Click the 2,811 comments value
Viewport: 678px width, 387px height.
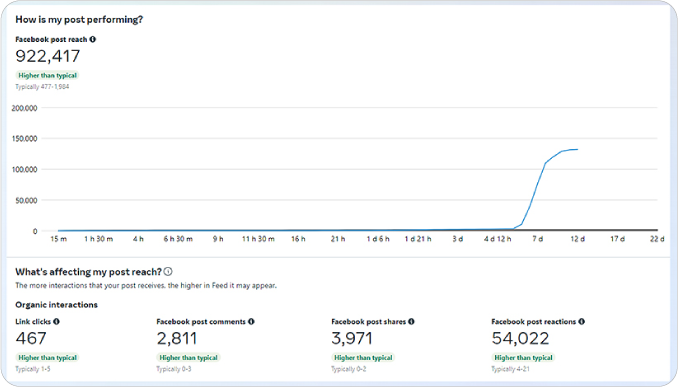pos(177,339)
